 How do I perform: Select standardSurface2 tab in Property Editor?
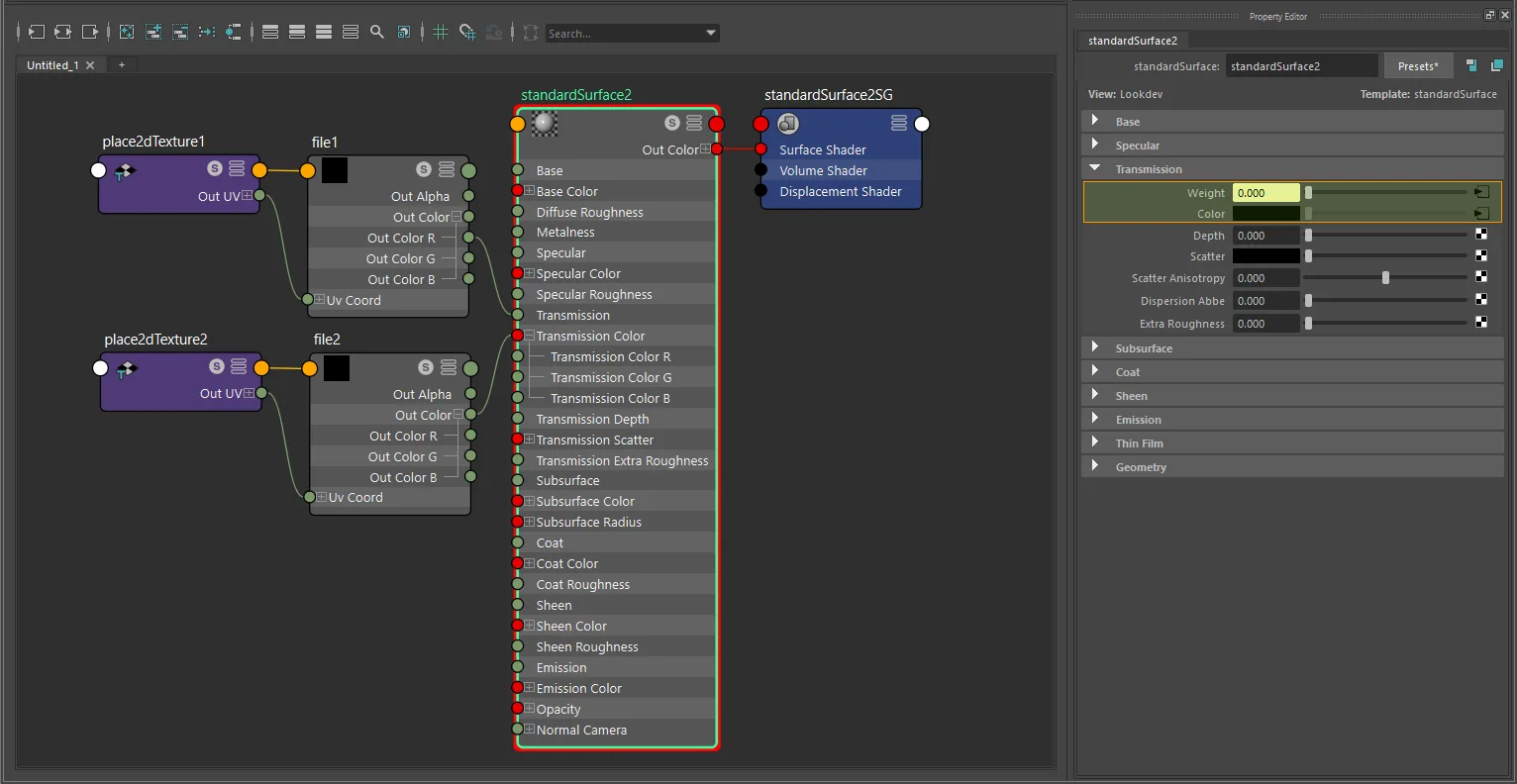1133,41
